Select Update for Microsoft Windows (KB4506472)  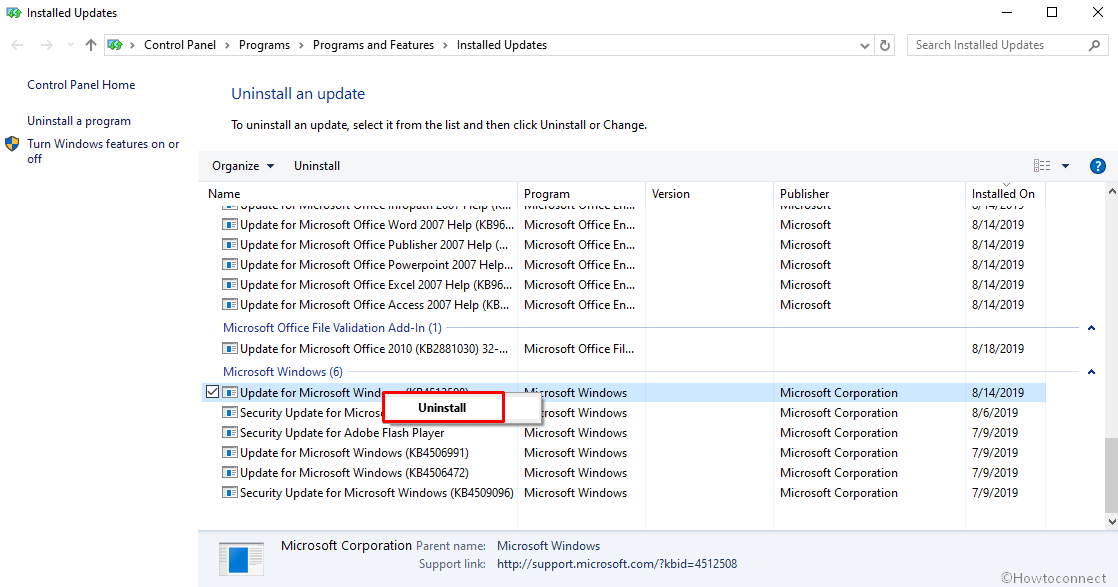pos(354,473)
